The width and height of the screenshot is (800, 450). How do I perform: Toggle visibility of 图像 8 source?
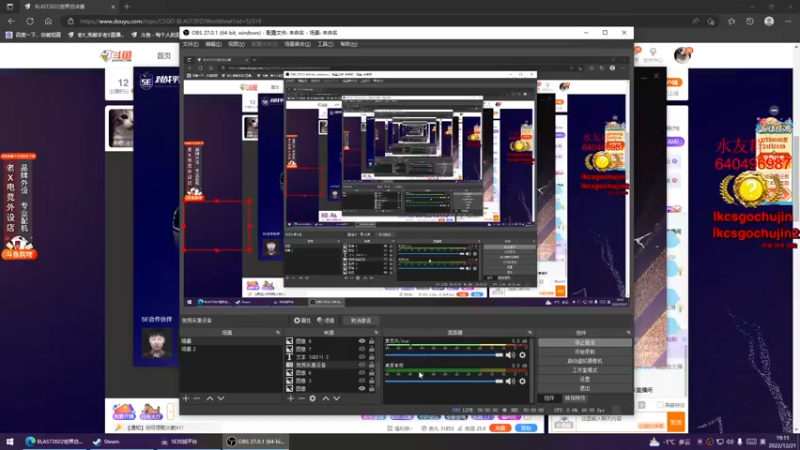(362, 341)
